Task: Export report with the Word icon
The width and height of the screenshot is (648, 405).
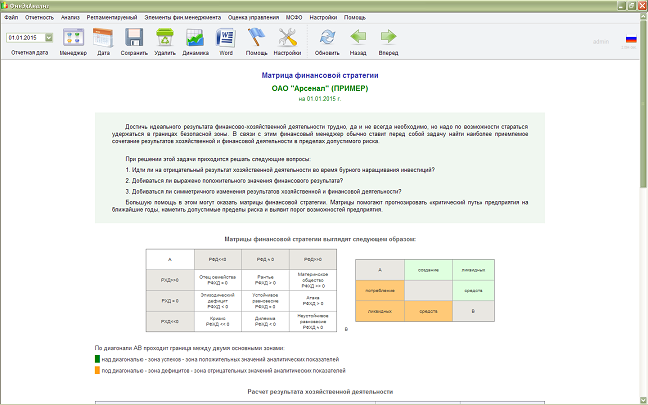Action: point(226,38)
